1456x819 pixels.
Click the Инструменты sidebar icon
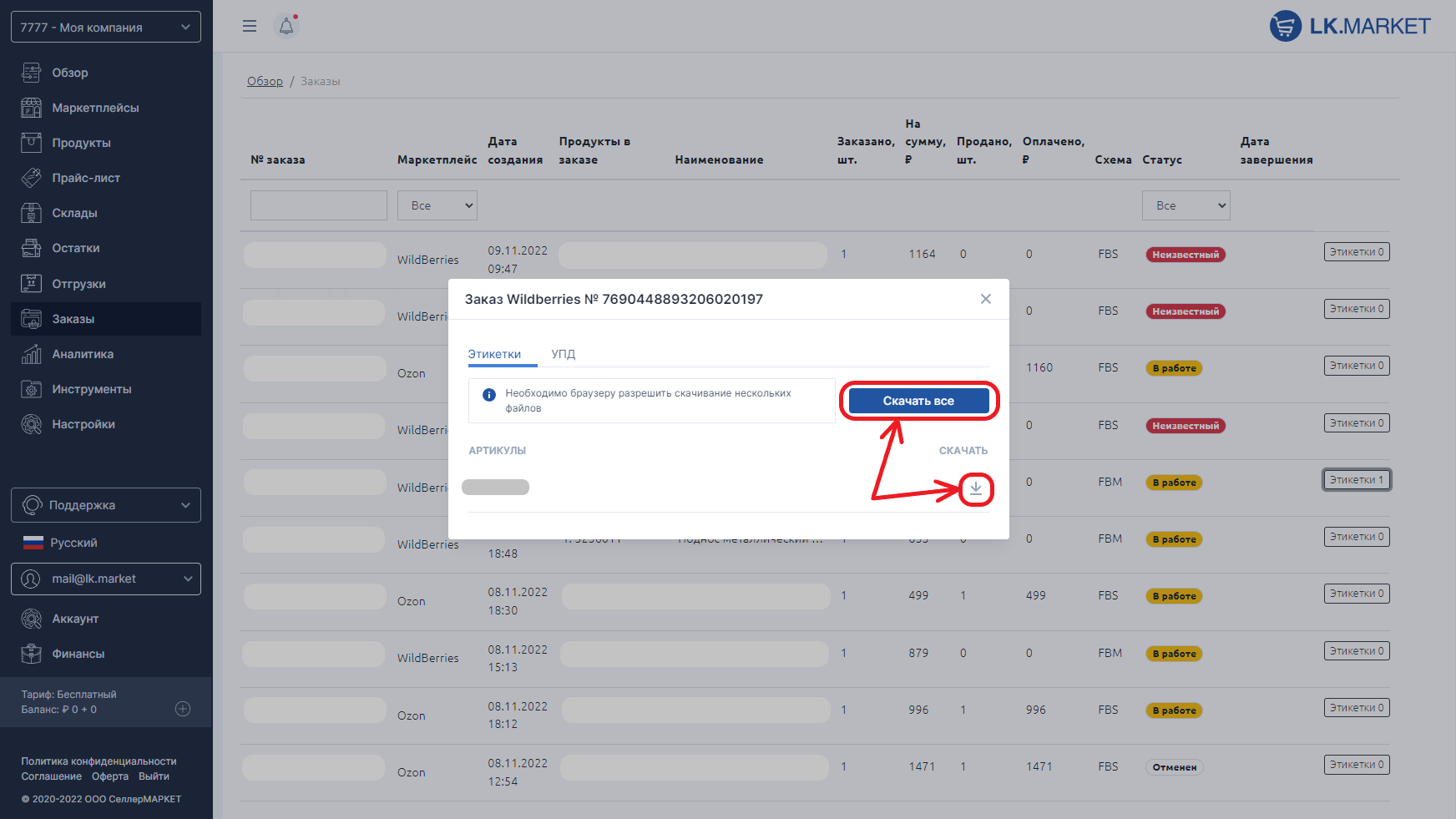(x=31, y=389)
